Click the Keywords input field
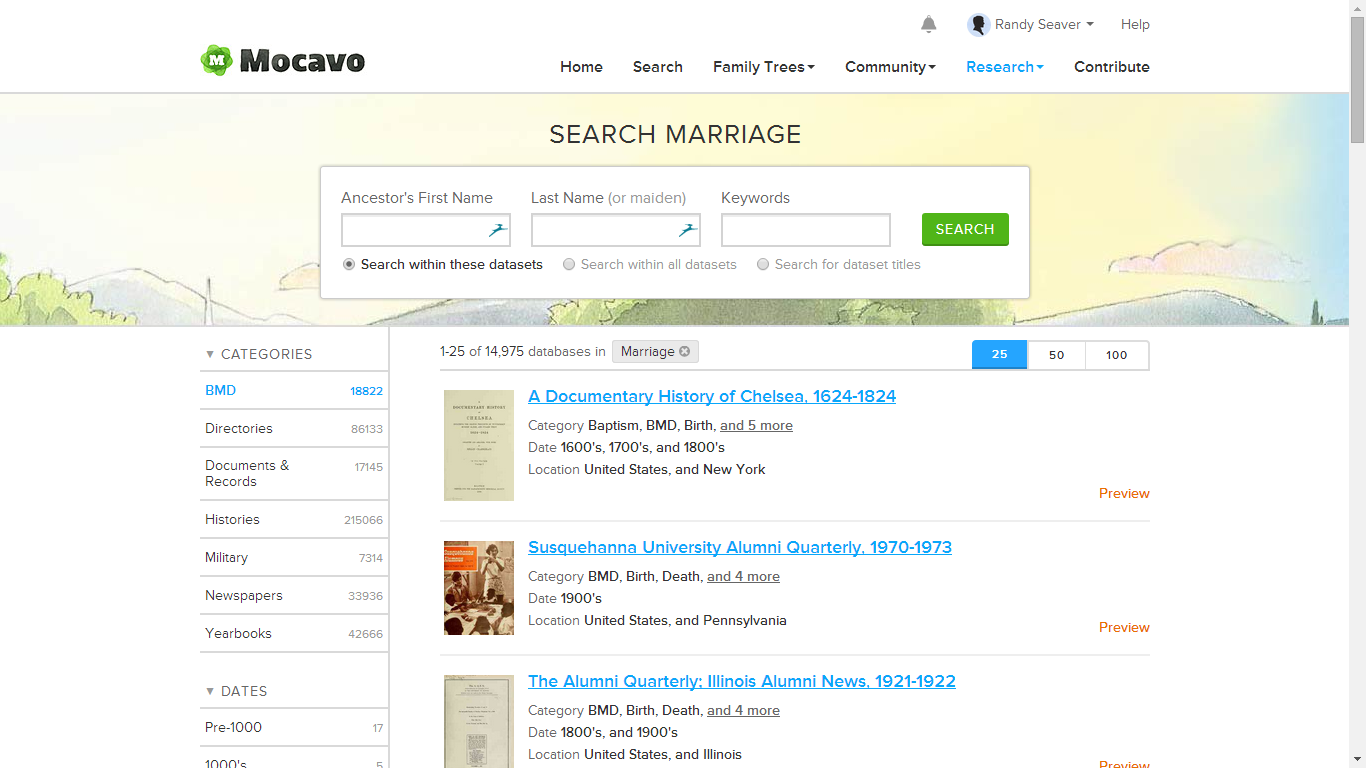1366x768 pixels. tap(806, 230)
